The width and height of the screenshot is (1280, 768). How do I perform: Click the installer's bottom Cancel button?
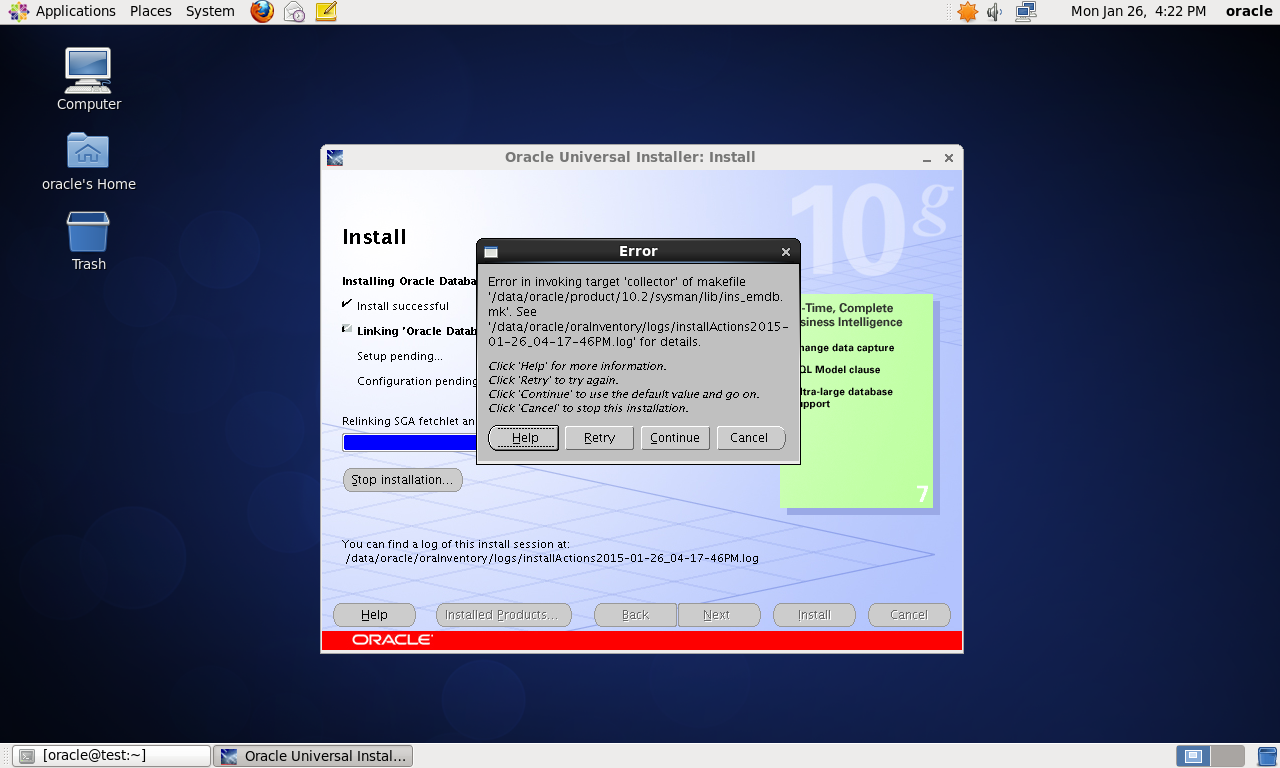click(909, 615)
